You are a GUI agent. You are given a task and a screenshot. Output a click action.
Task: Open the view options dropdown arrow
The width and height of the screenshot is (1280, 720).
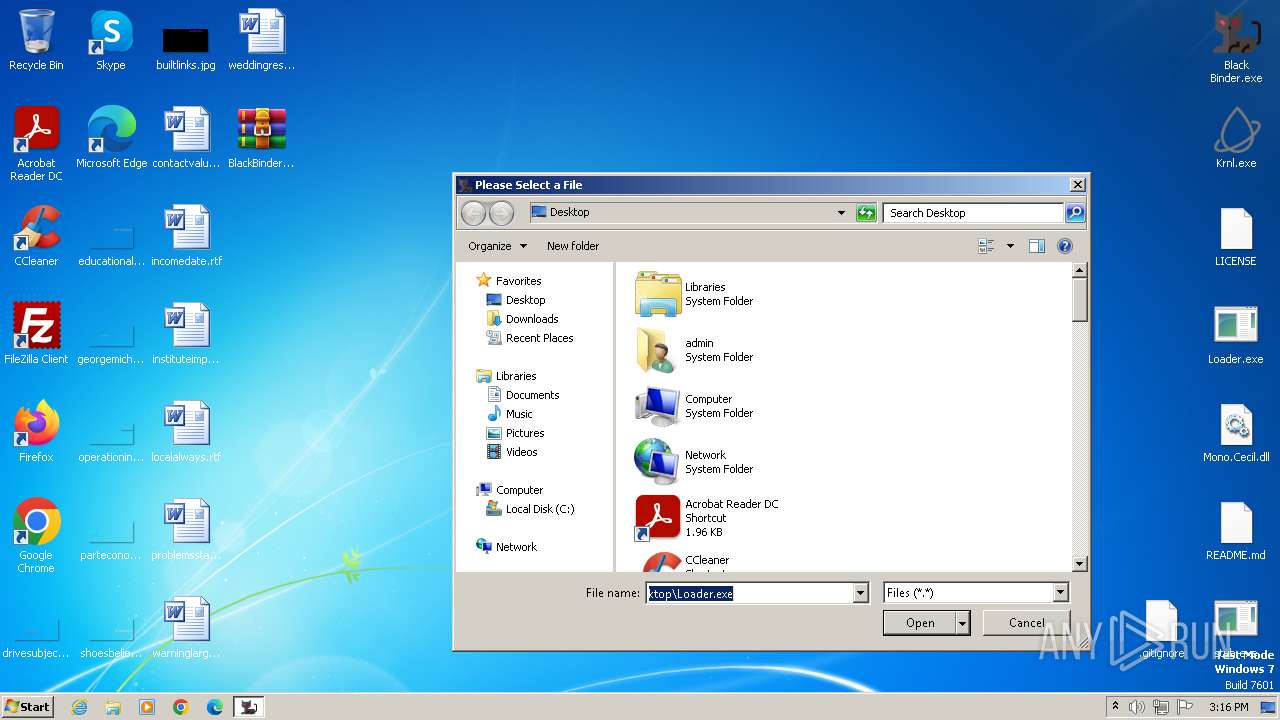tap(1010, 246)
